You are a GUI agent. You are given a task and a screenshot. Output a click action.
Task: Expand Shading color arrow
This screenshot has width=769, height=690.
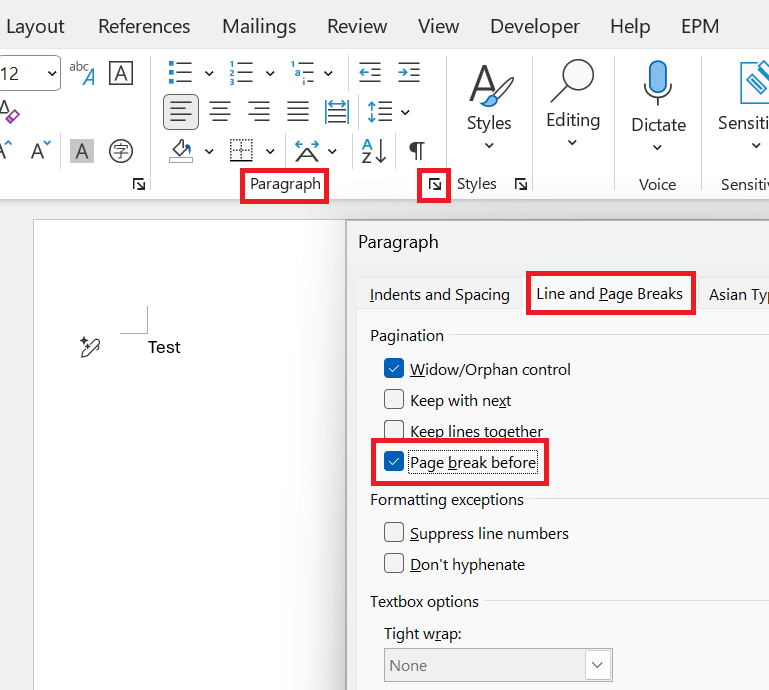pyautogui.click(x=209, y=152)
